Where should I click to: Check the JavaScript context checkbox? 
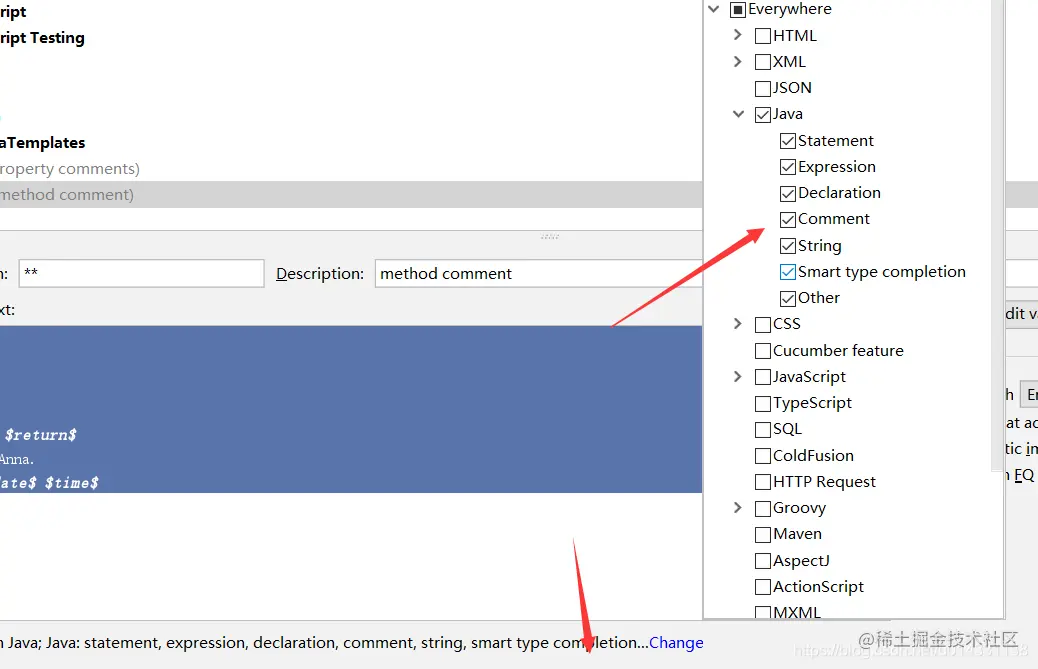tap(763, 377)
